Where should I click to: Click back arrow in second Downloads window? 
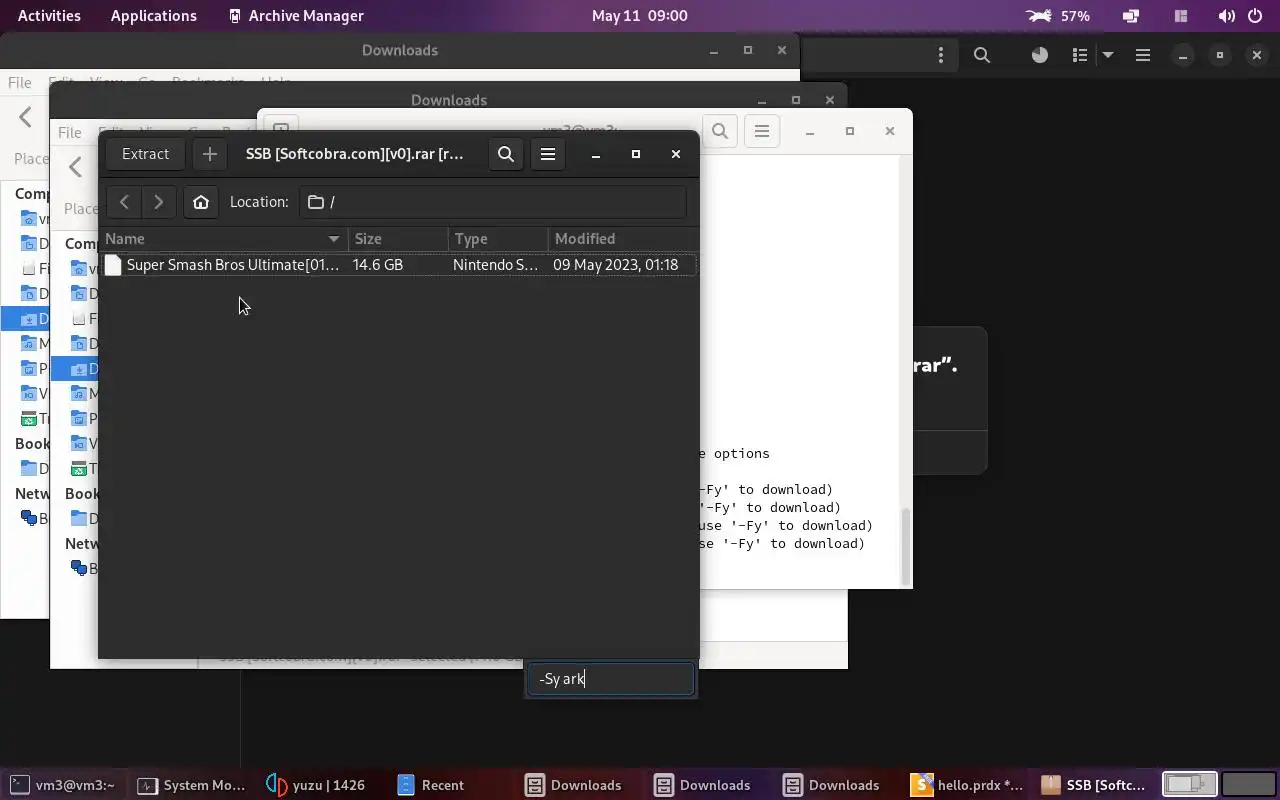(x=76, y=167)
